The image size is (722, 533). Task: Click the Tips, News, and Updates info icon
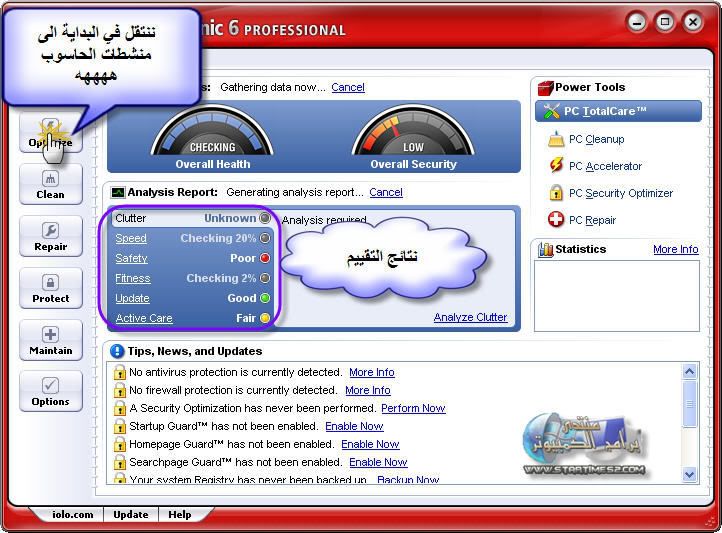(117, 351)
